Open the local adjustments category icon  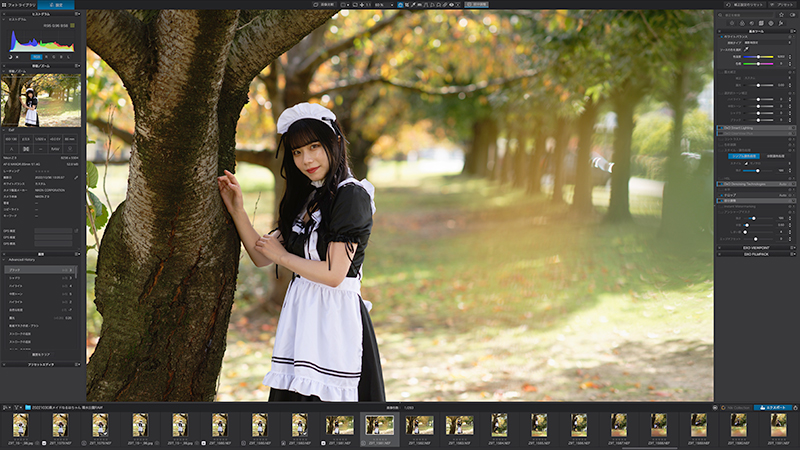[x=771, y=23]
